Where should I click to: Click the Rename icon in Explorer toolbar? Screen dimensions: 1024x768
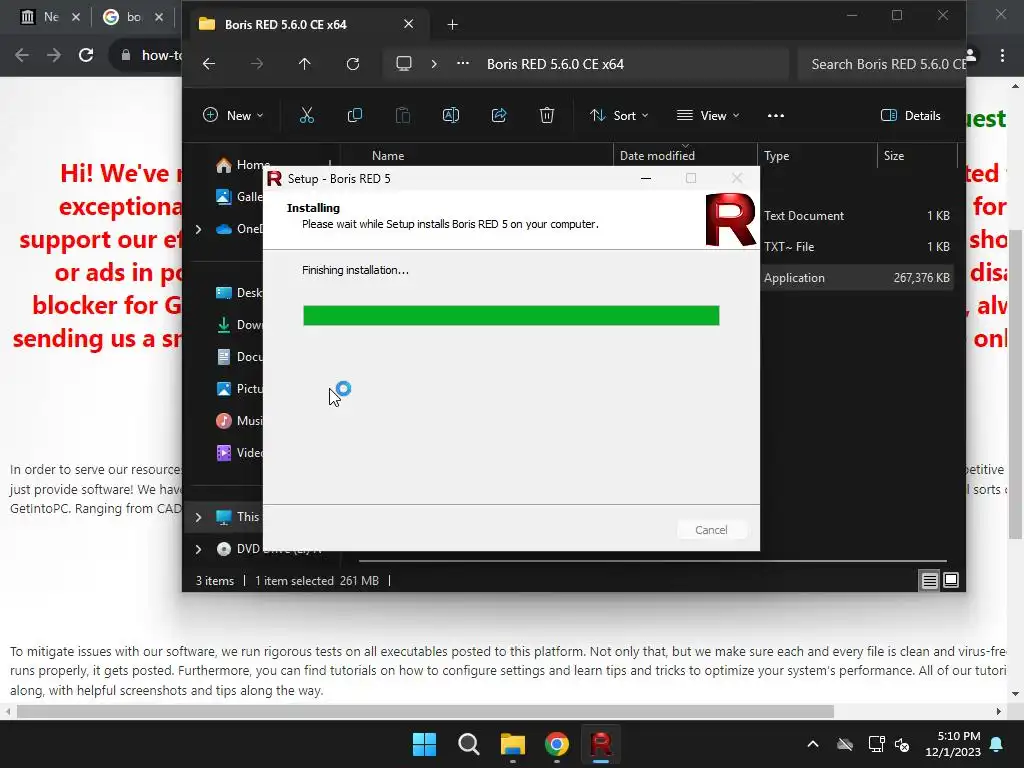pos(451,116)
